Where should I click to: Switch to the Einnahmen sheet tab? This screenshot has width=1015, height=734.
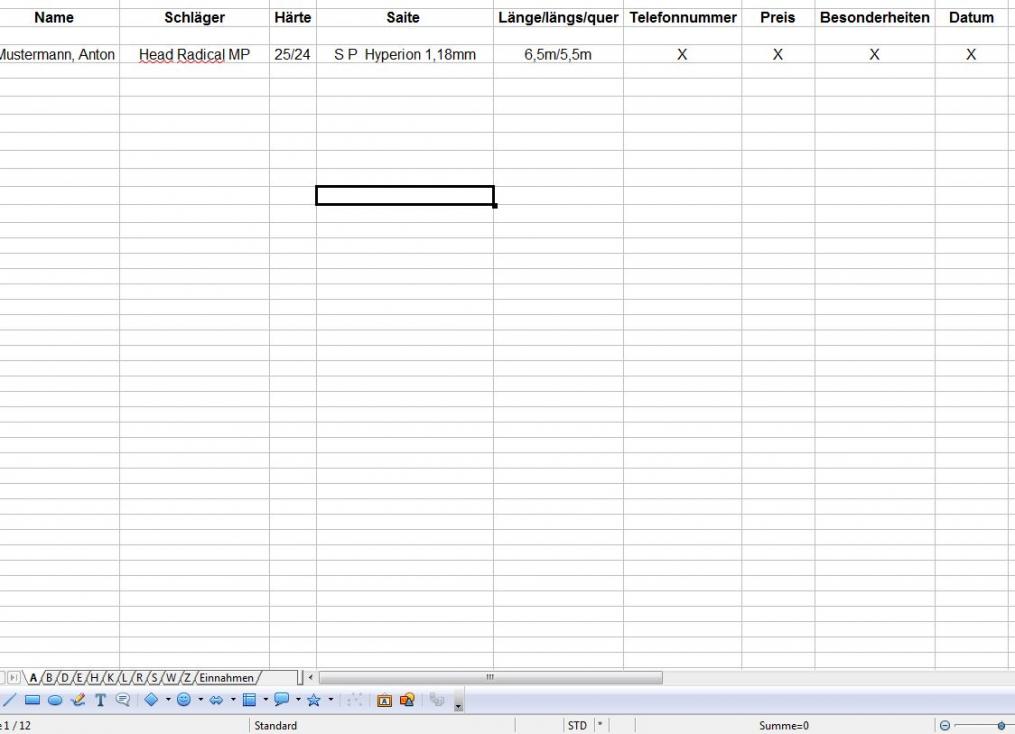[226, 678]
